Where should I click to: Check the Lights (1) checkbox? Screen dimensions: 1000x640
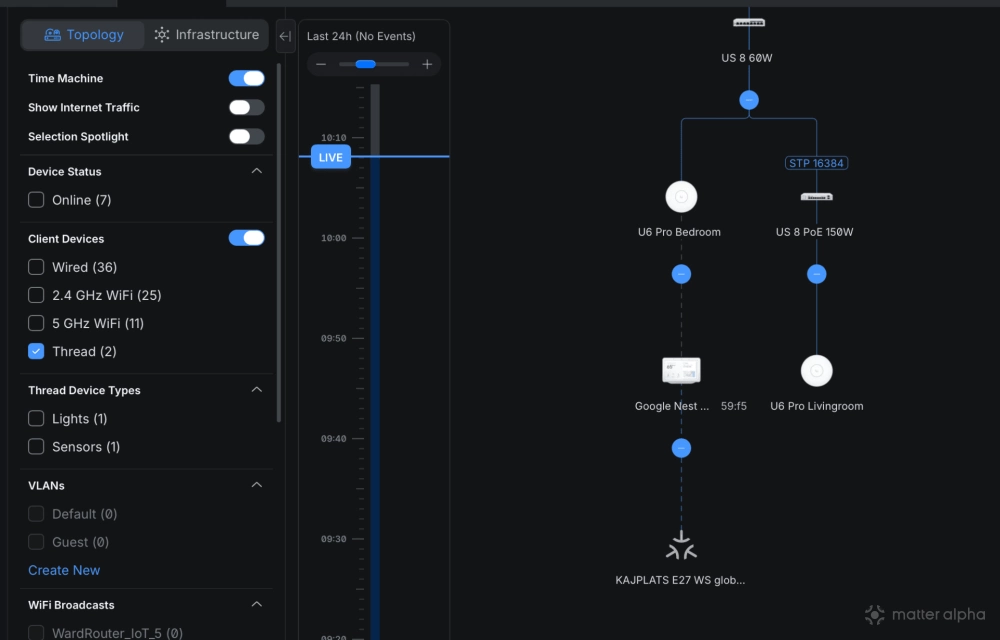tap(36, 419)
